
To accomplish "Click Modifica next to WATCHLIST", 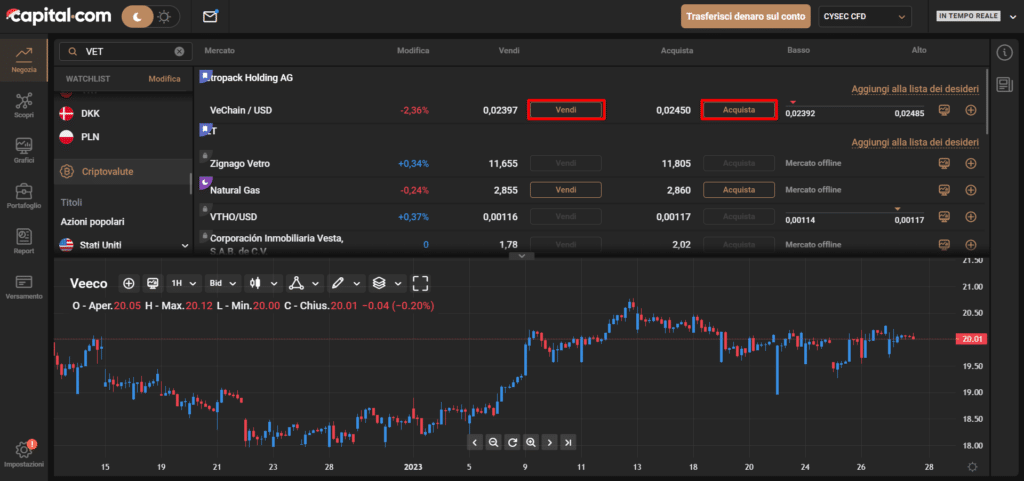I will coord(165,78).
